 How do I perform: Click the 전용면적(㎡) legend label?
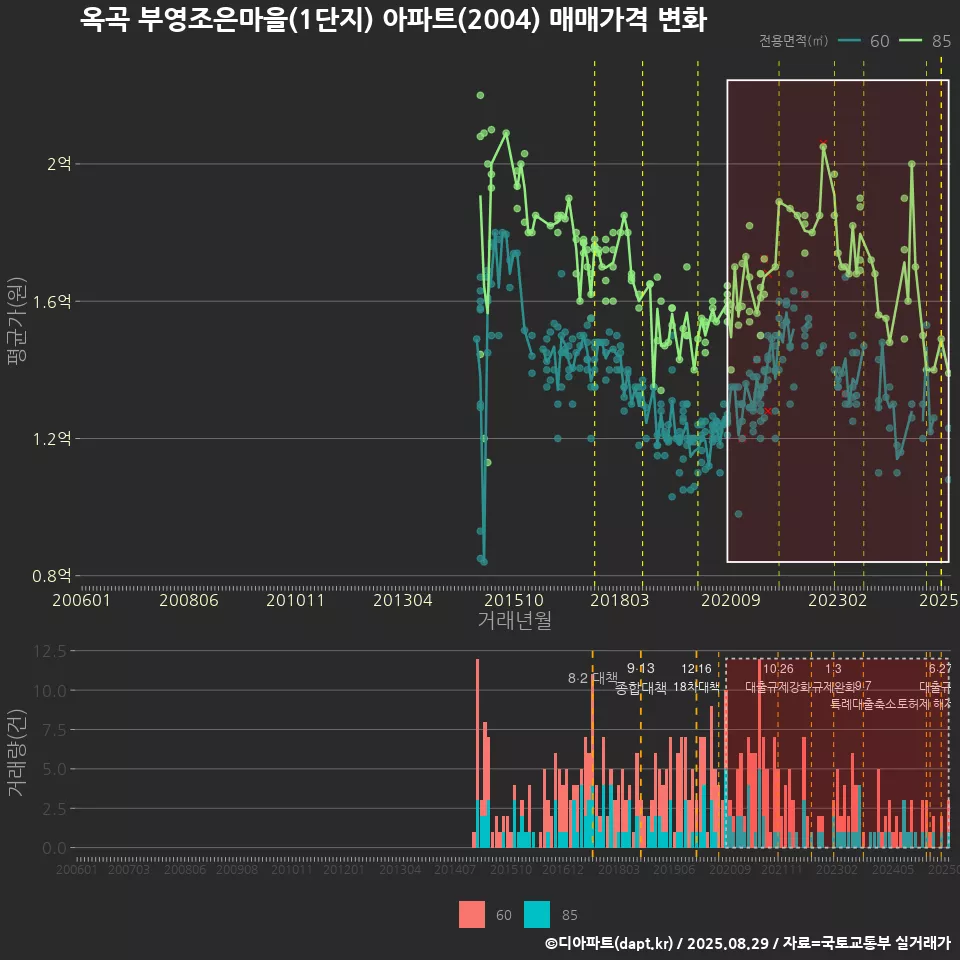coord(793,41)
